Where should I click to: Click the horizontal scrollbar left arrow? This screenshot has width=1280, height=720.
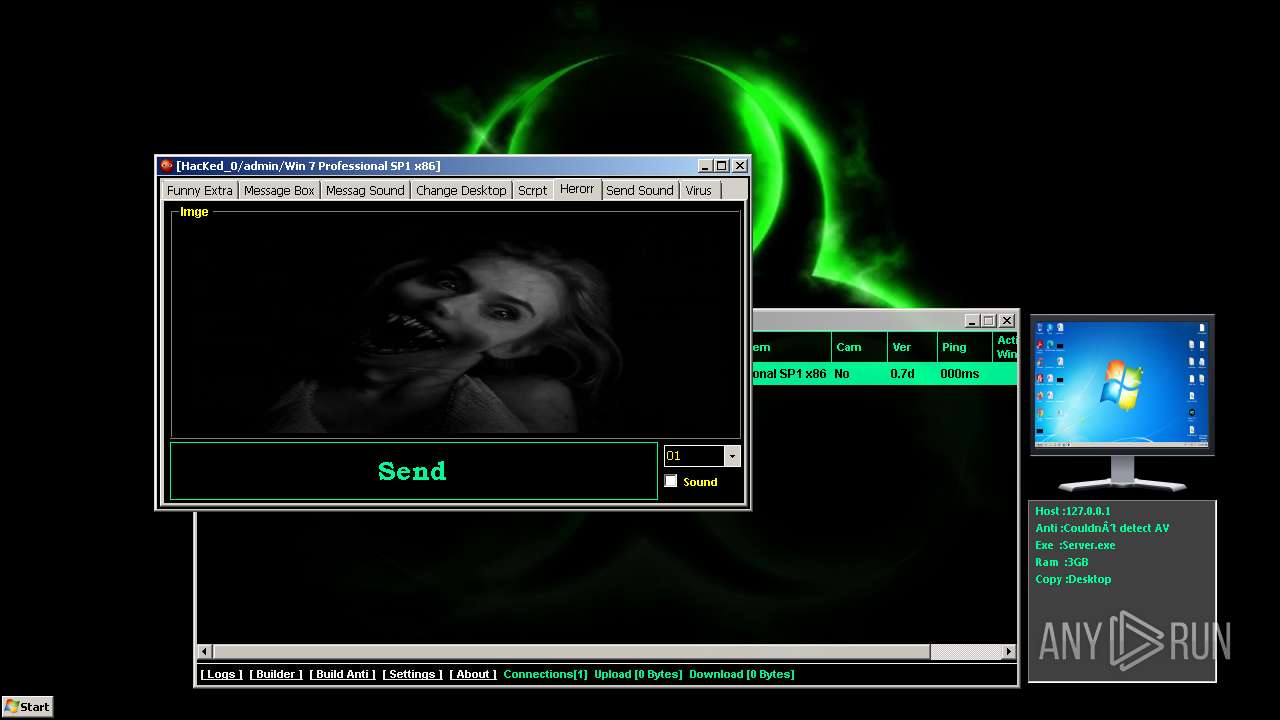tap(205, 652)
